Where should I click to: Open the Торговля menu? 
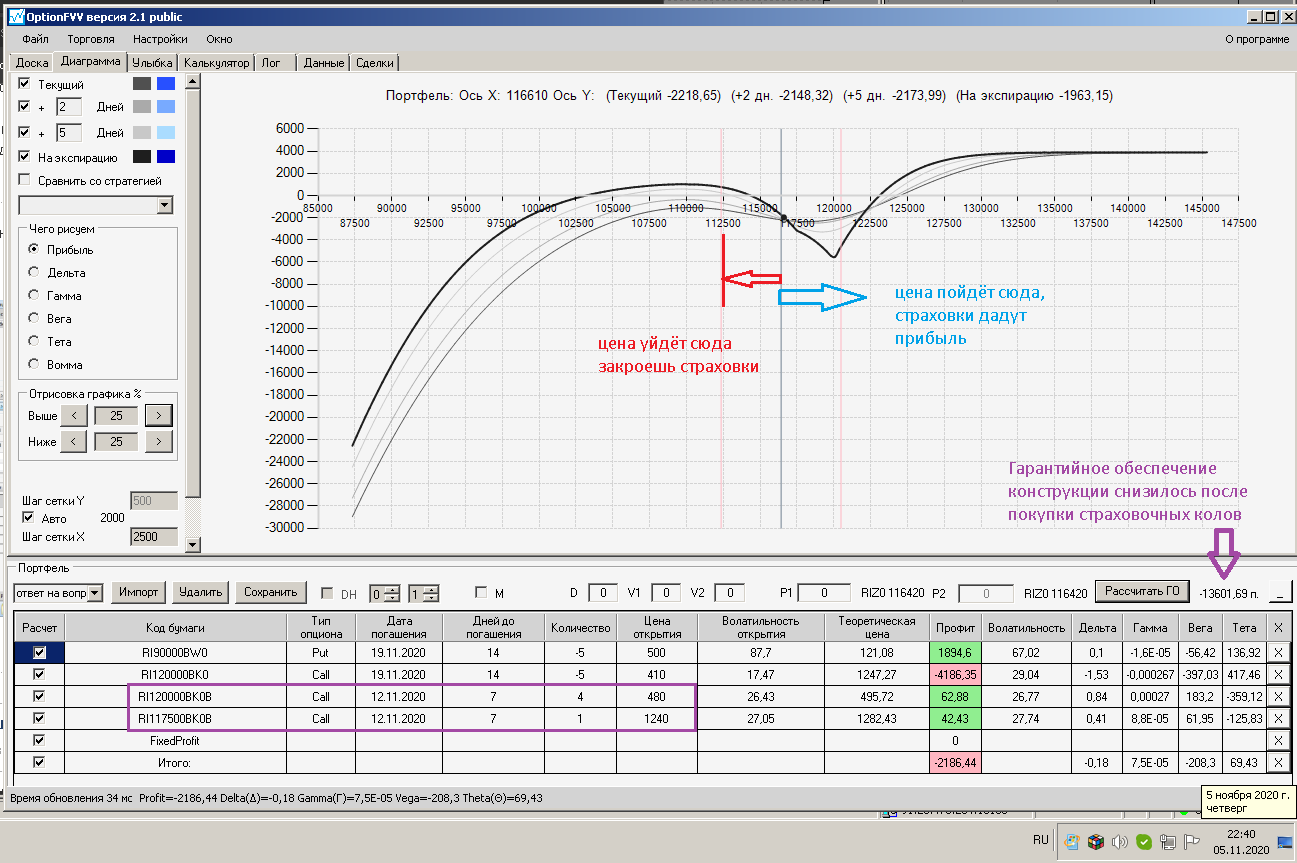click(x=91, y=39)
